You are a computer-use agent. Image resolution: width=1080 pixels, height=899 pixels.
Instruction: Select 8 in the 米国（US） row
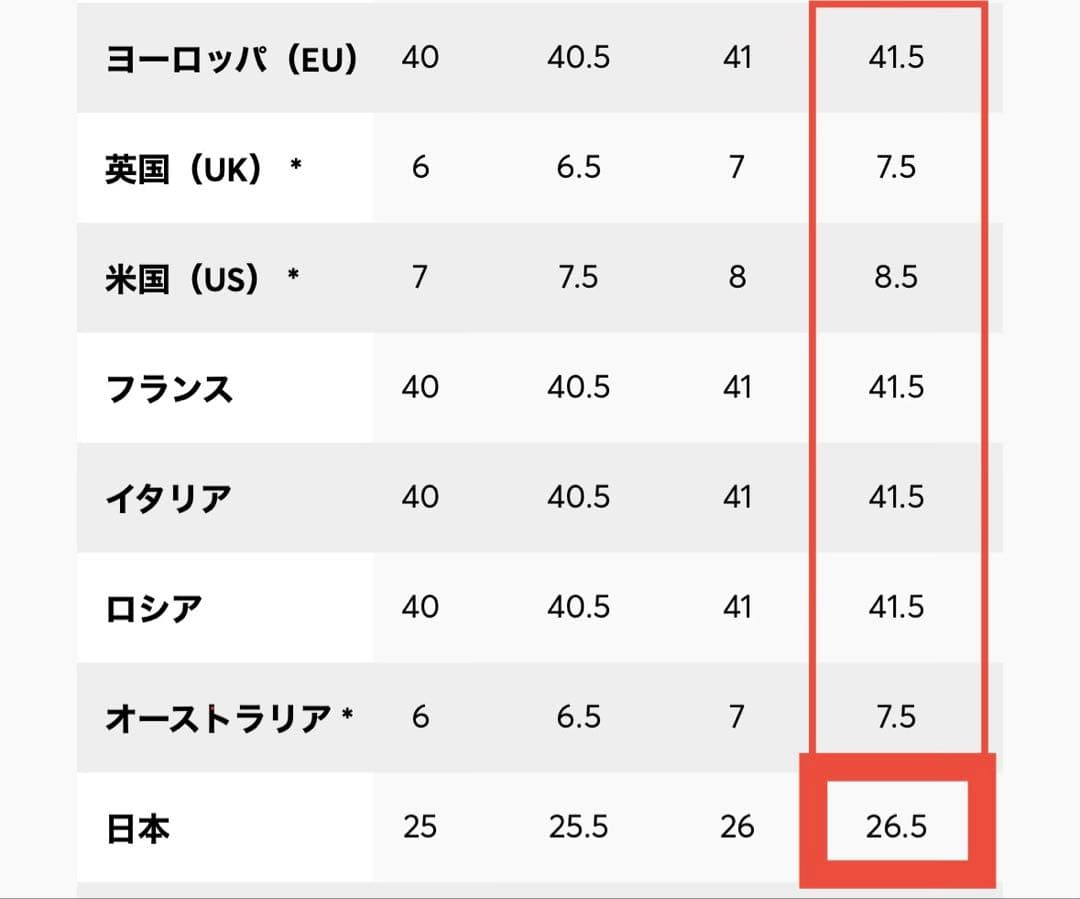737,277
